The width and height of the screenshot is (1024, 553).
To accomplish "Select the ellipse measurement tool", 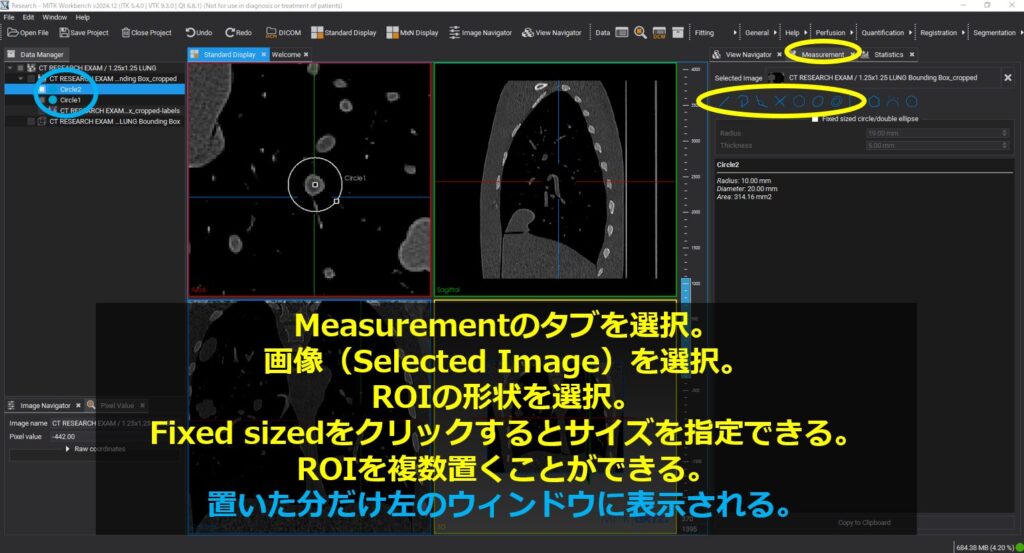I will click(x=818, y=101).
